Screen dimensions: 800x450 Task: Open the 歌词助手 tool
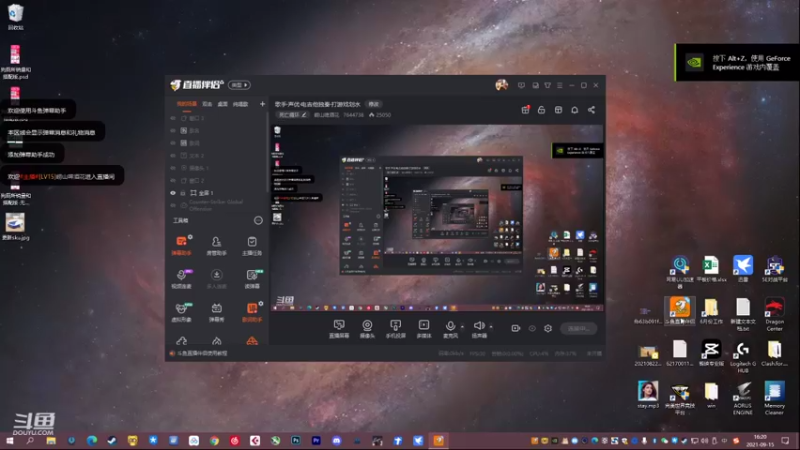252,312
